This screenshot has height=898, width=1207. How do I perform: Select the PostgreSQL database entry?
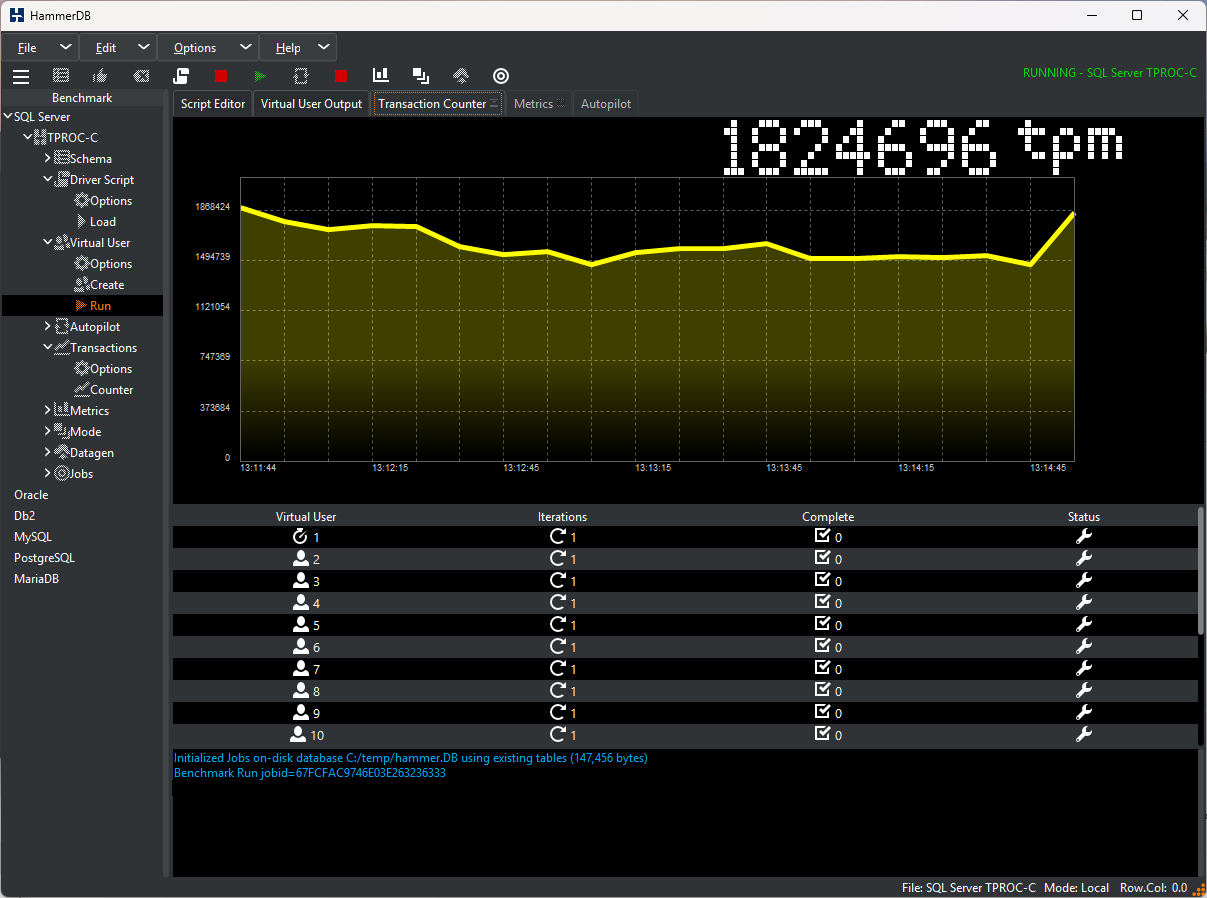tap(44, 558)
